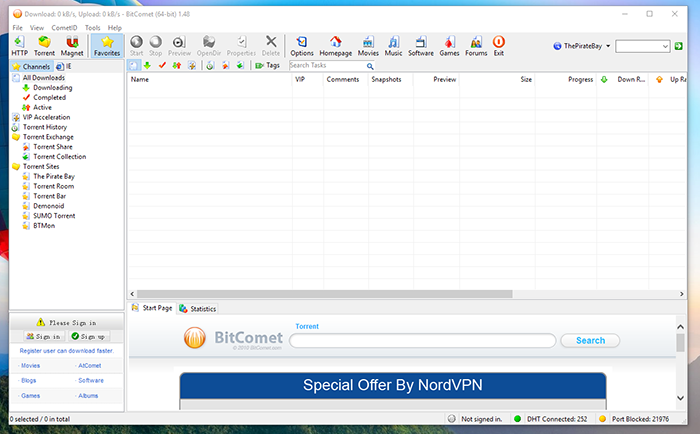Switch to the IE tab
This screenshot has height=434, width=700.
pos(64,67)
